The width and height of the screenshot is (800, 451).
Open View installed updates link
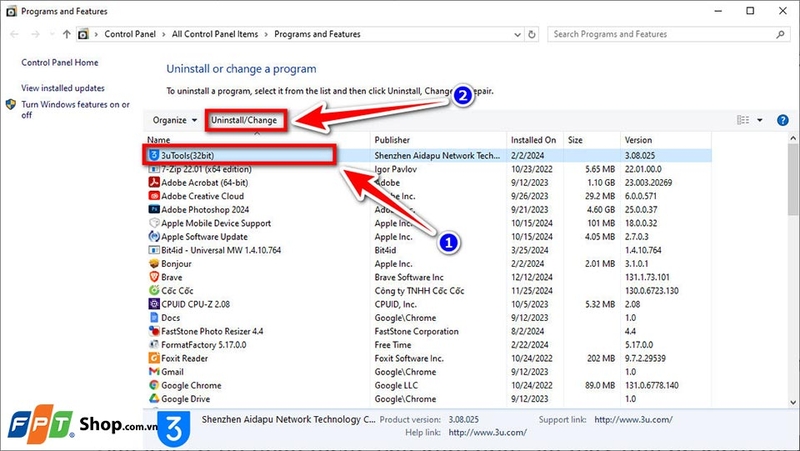[x=63, y=88]
